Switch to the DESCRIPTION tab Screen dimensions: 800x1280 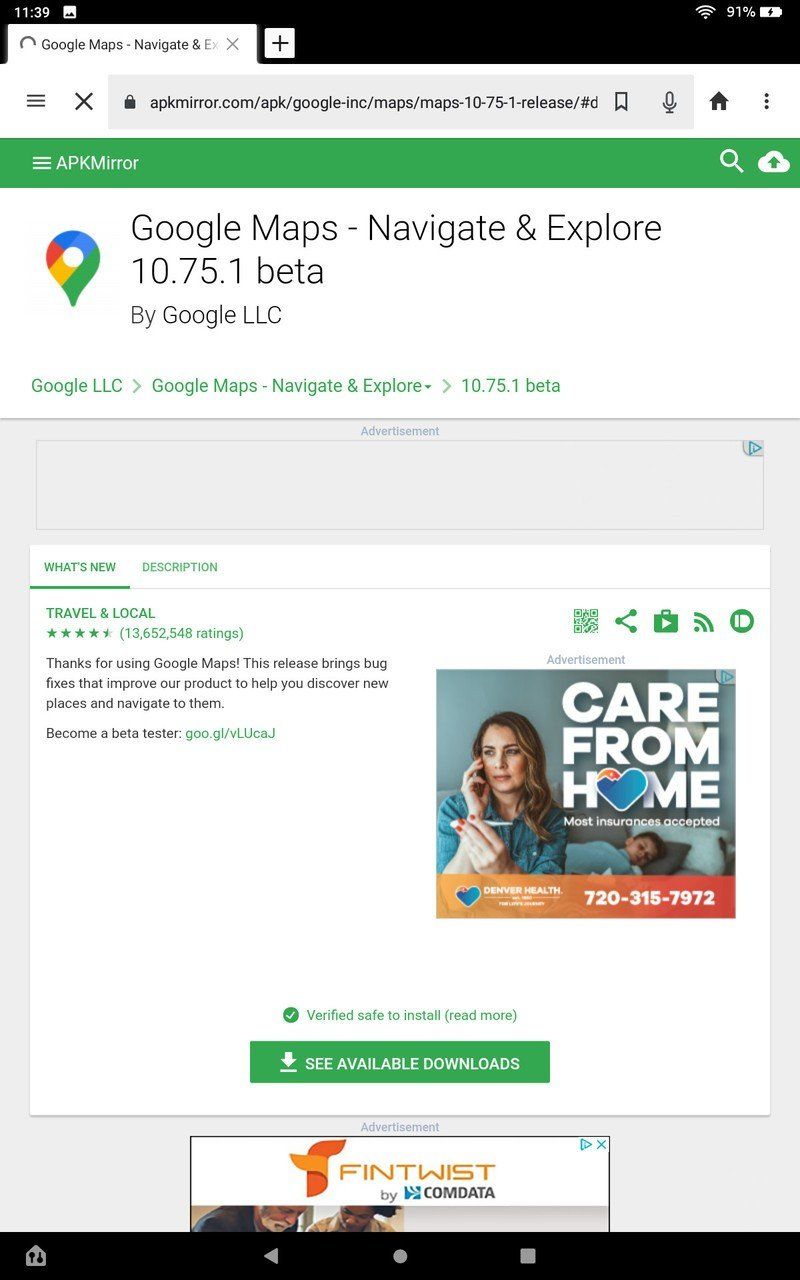[x=180, y=567]
